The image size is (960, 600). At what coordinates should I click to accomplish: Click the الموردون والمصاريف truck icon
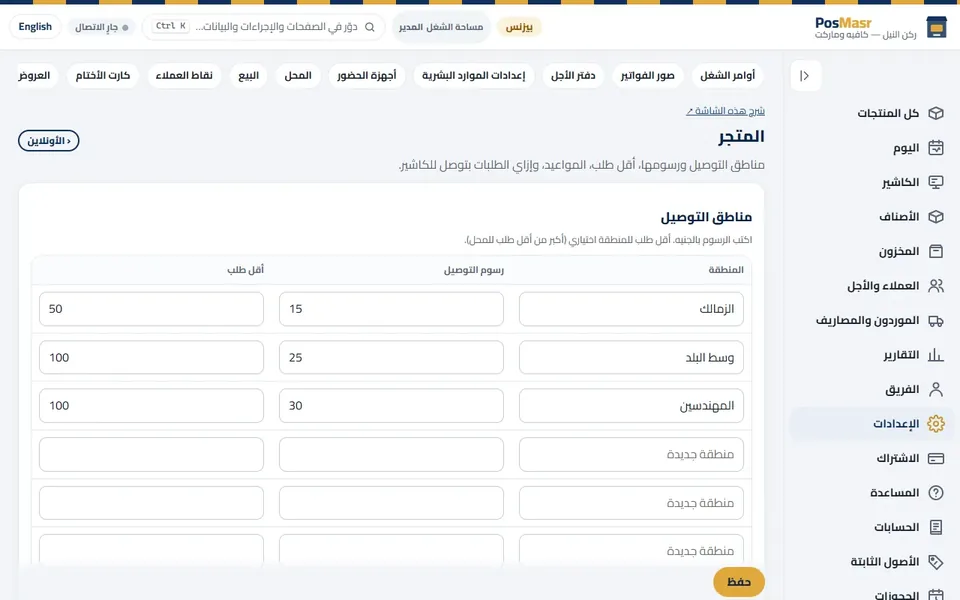[x=936, y=320]
